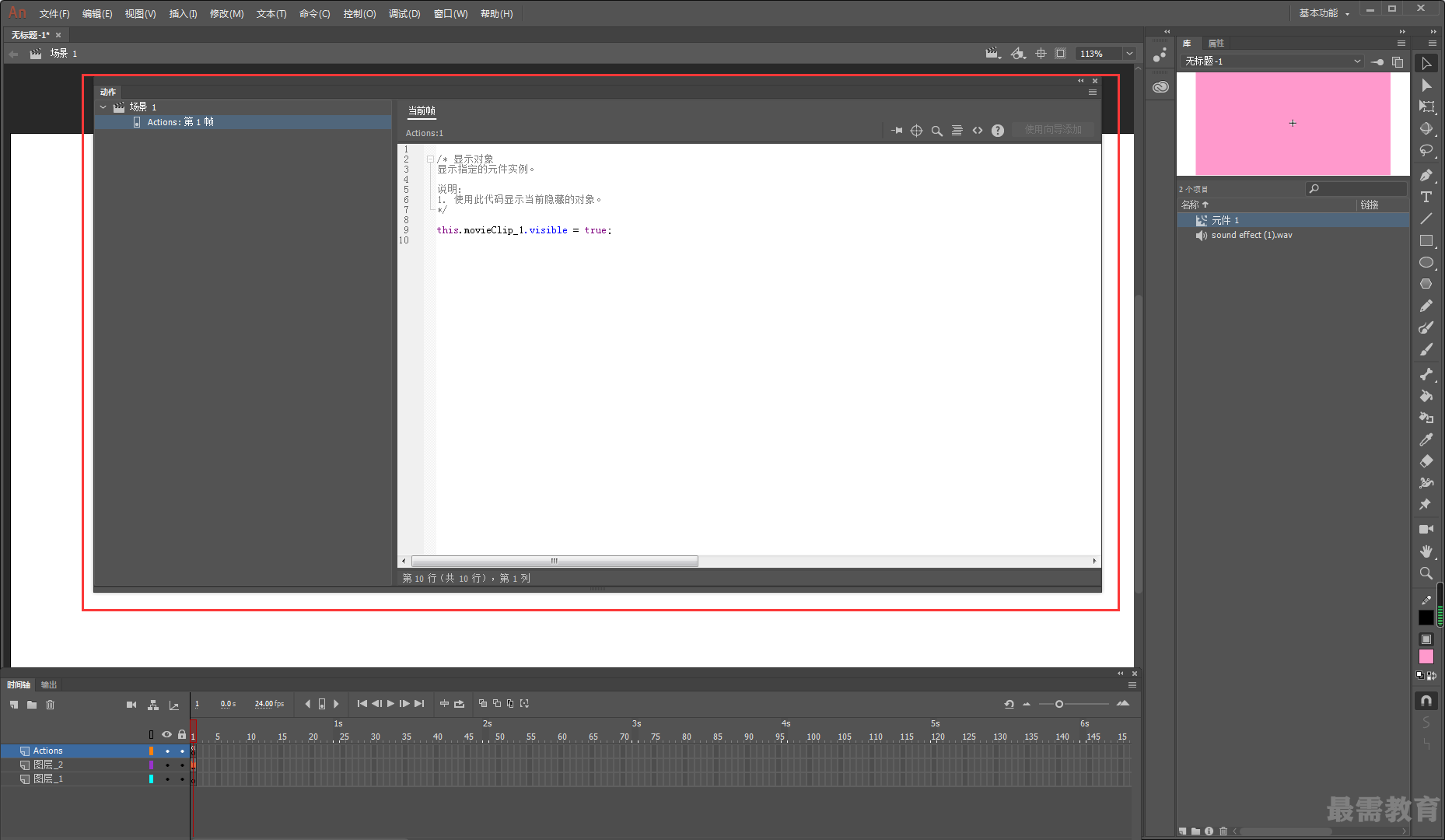
Task: Step forward one frame
Action: click(404, 704)
